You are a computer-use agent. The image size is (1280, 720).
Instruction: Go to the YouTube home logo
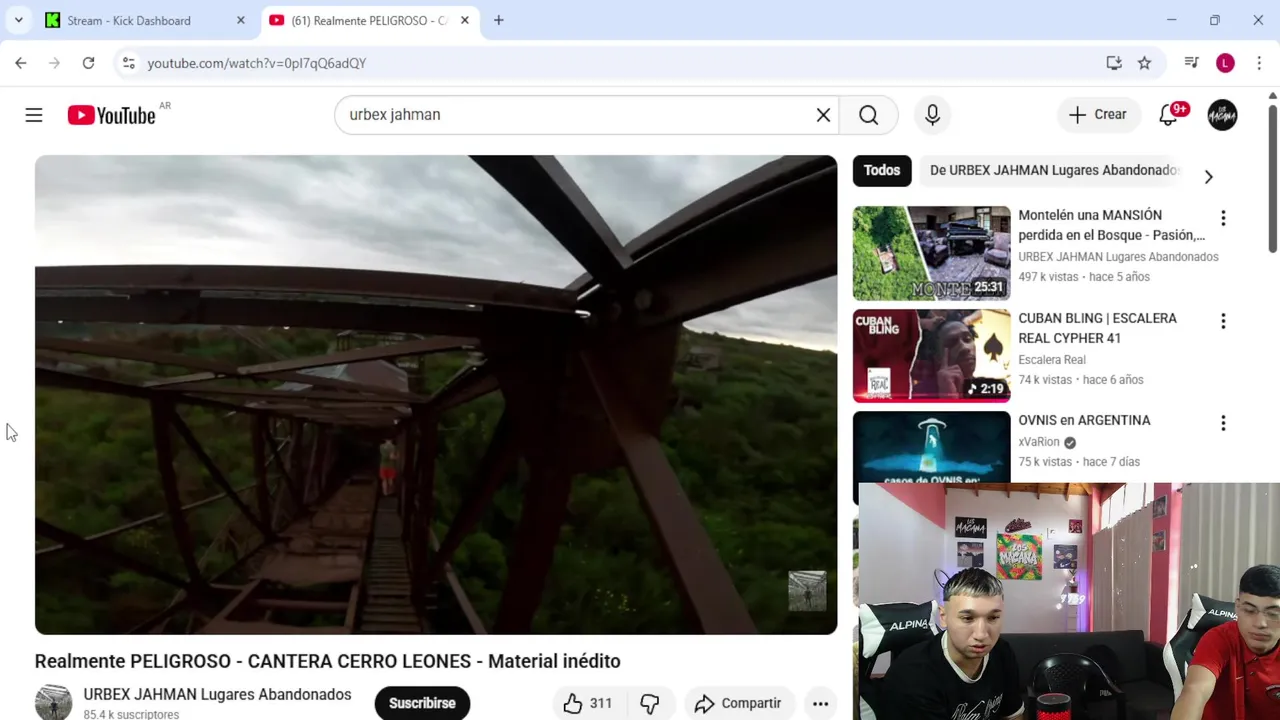pyautogui.click(x=111, y=115)
